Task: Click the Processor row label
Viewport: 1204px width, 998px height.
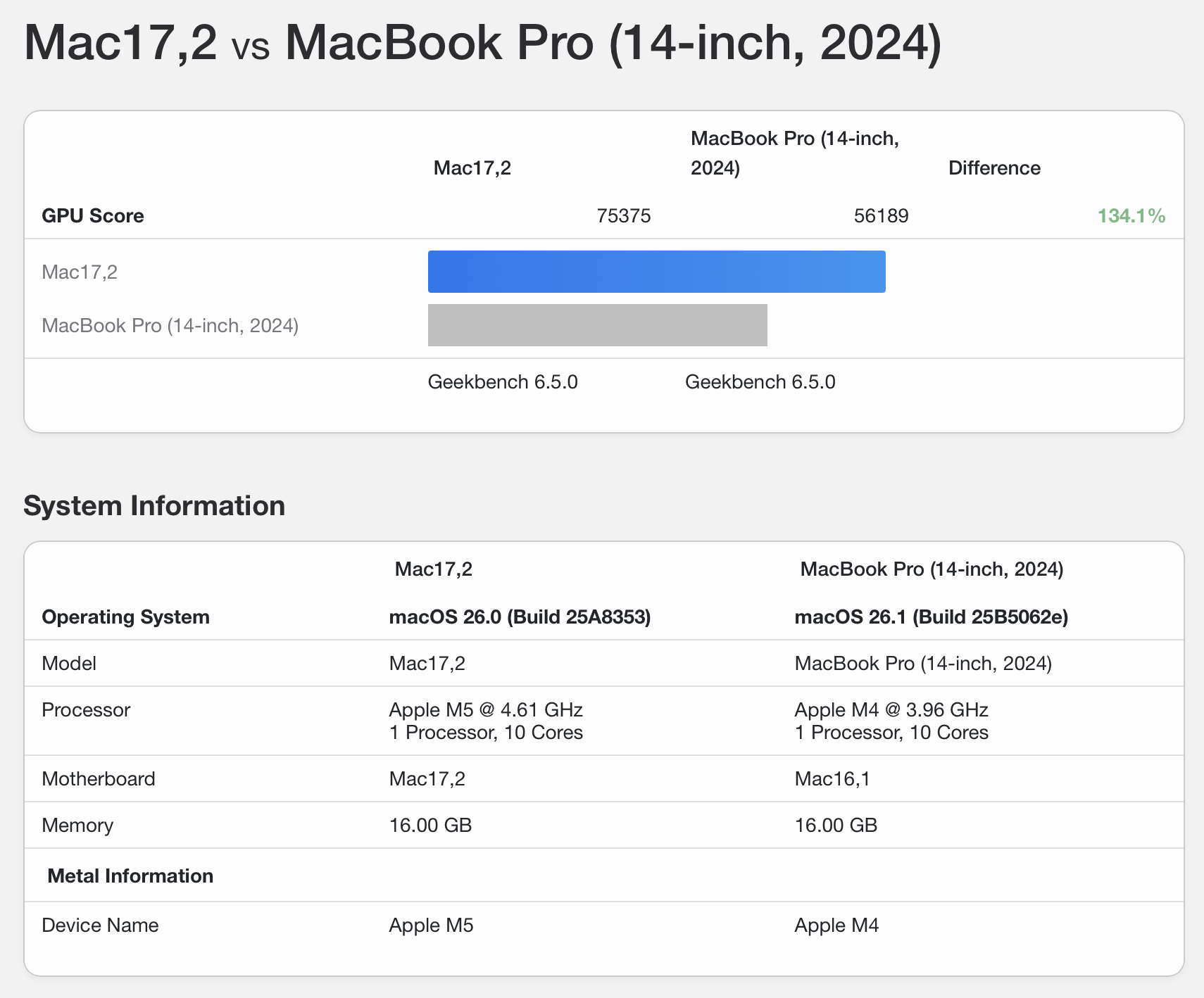Action: [x=86, y=709]
